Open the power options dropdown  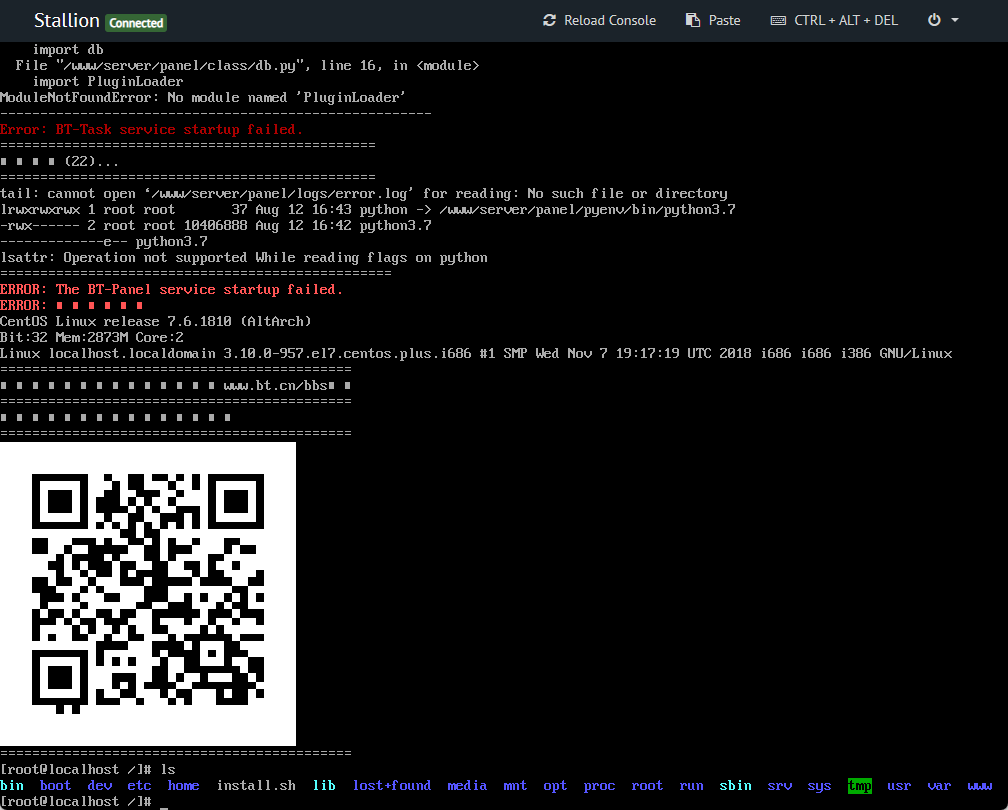click(942, 21)
